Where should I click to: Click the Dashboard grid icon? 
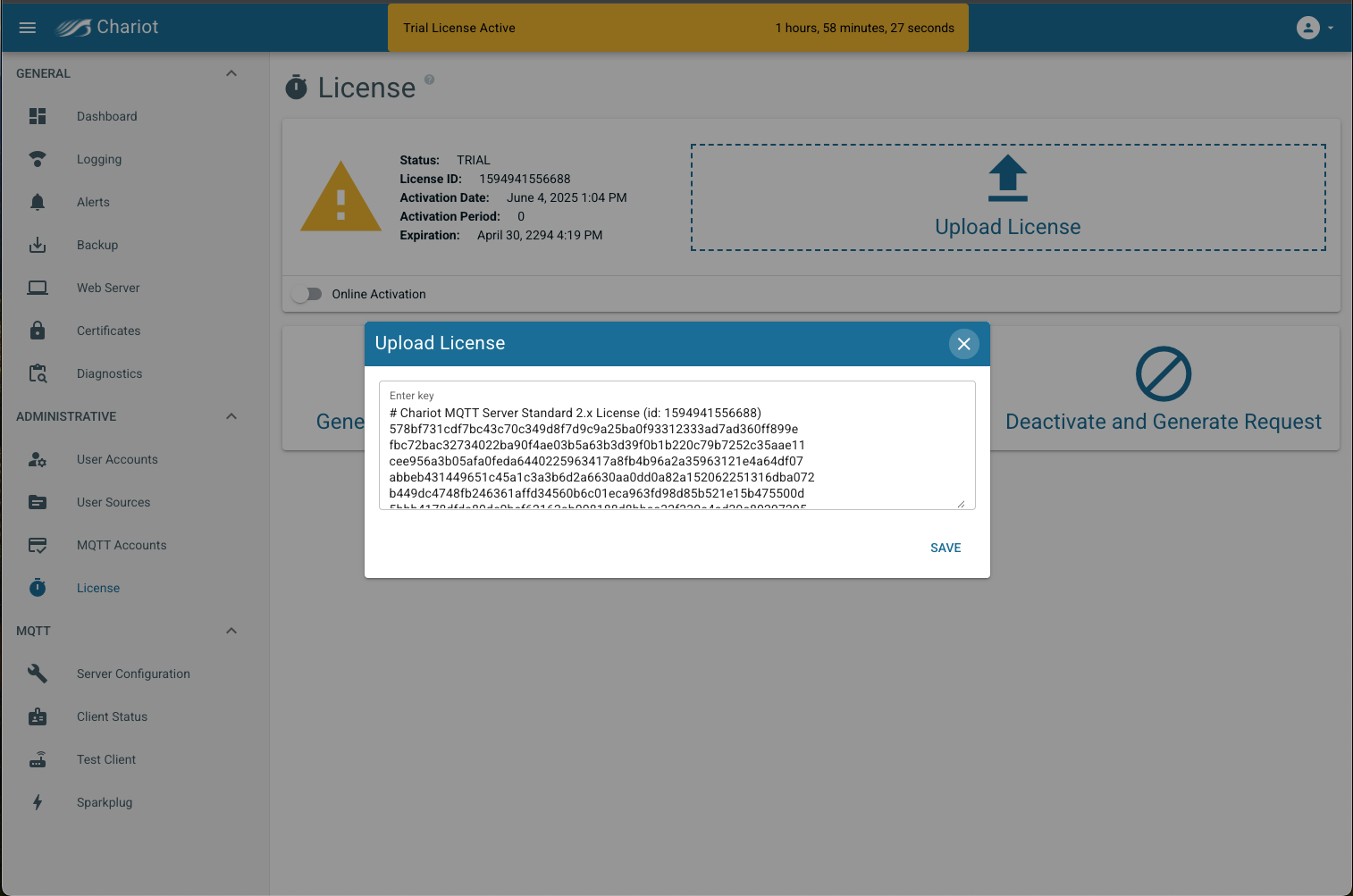(38, 116)
